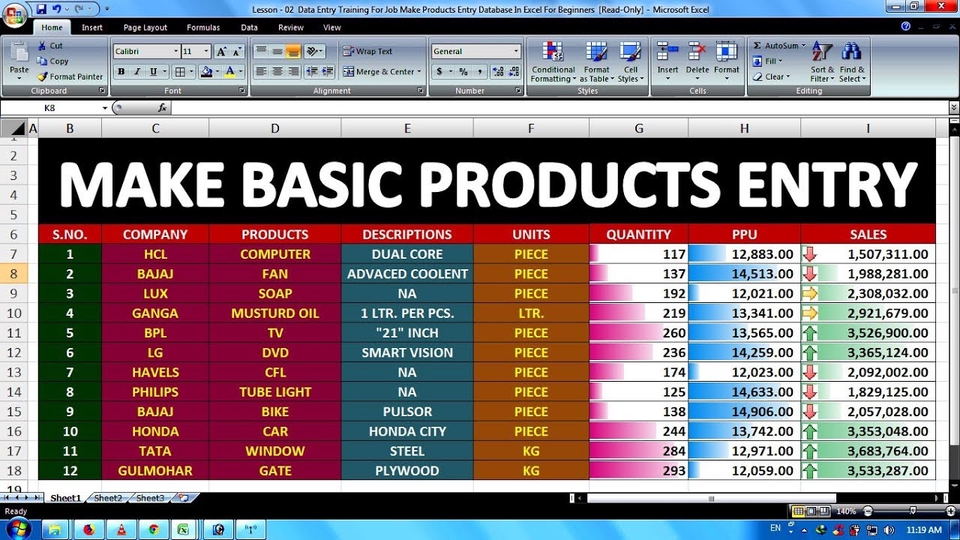Open Format as Table gallery

click(x=597, y=62)
